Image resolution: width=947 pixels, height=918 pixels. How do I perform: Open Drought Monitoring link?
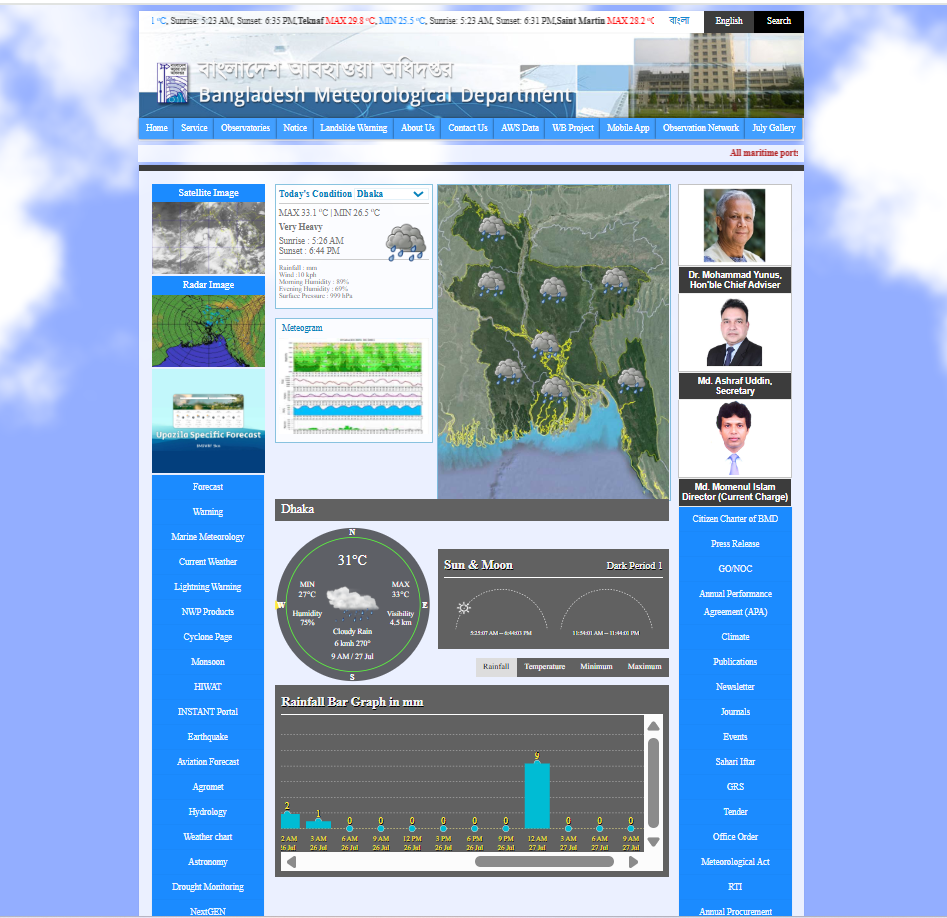click(208, 887)
